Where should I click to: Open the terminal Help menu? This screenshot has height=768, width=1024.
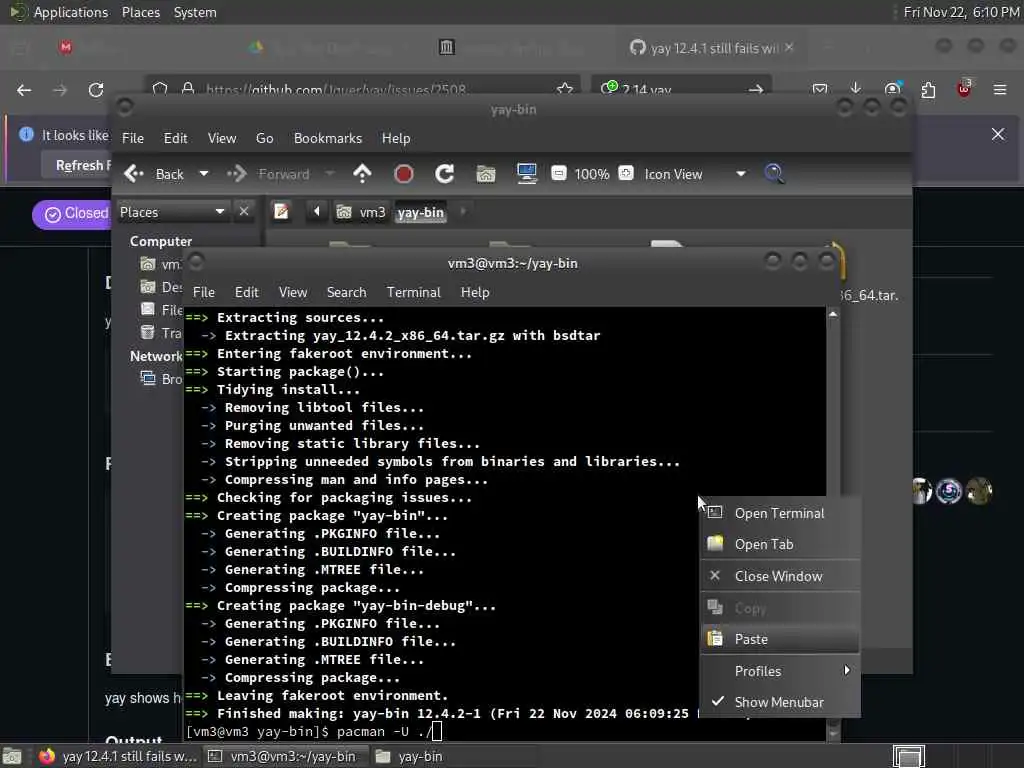475,293
